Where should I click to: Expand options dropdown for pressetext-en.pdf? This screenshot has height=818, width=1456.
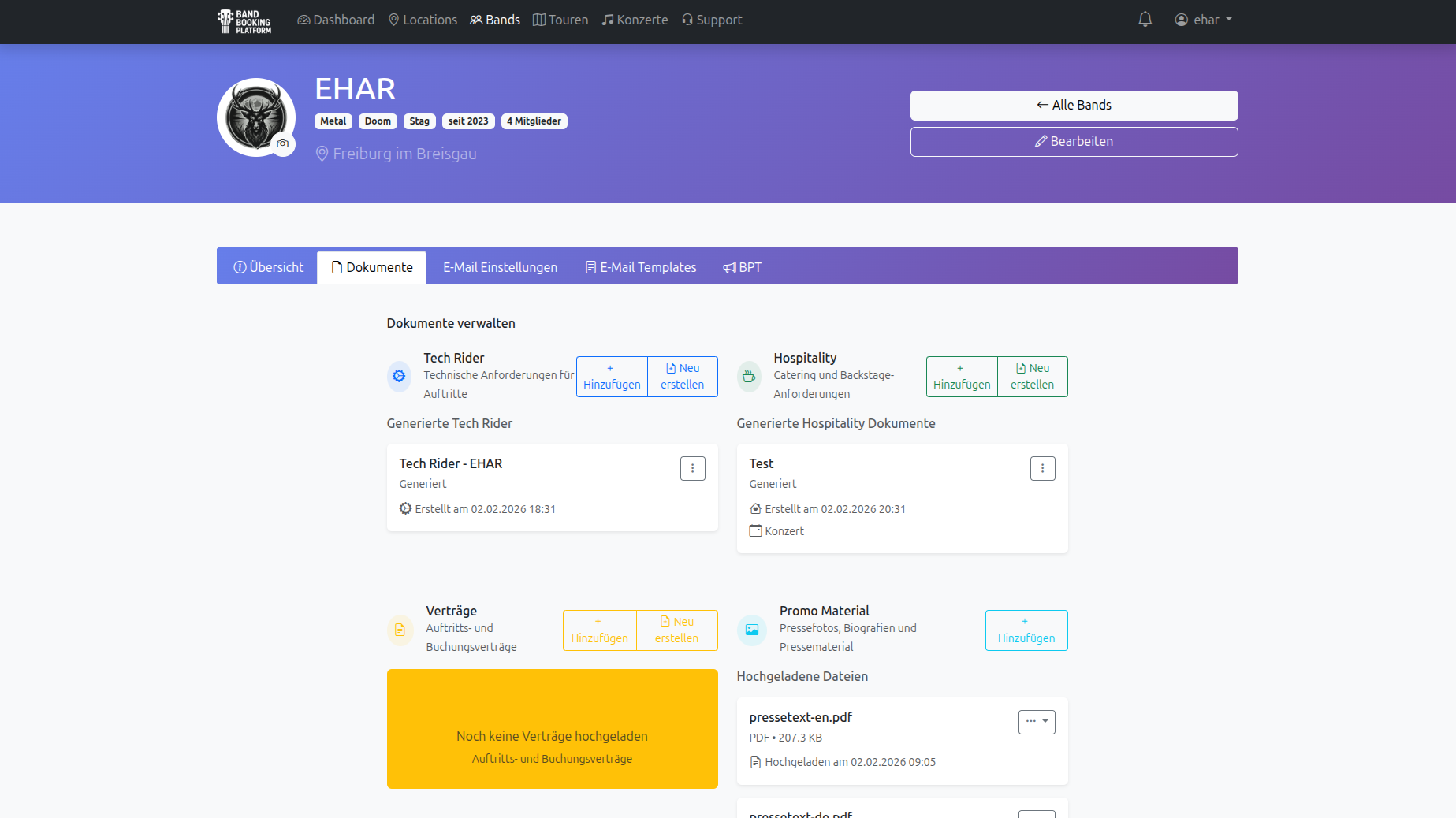pyautogui.click(x=1036, y=722)
